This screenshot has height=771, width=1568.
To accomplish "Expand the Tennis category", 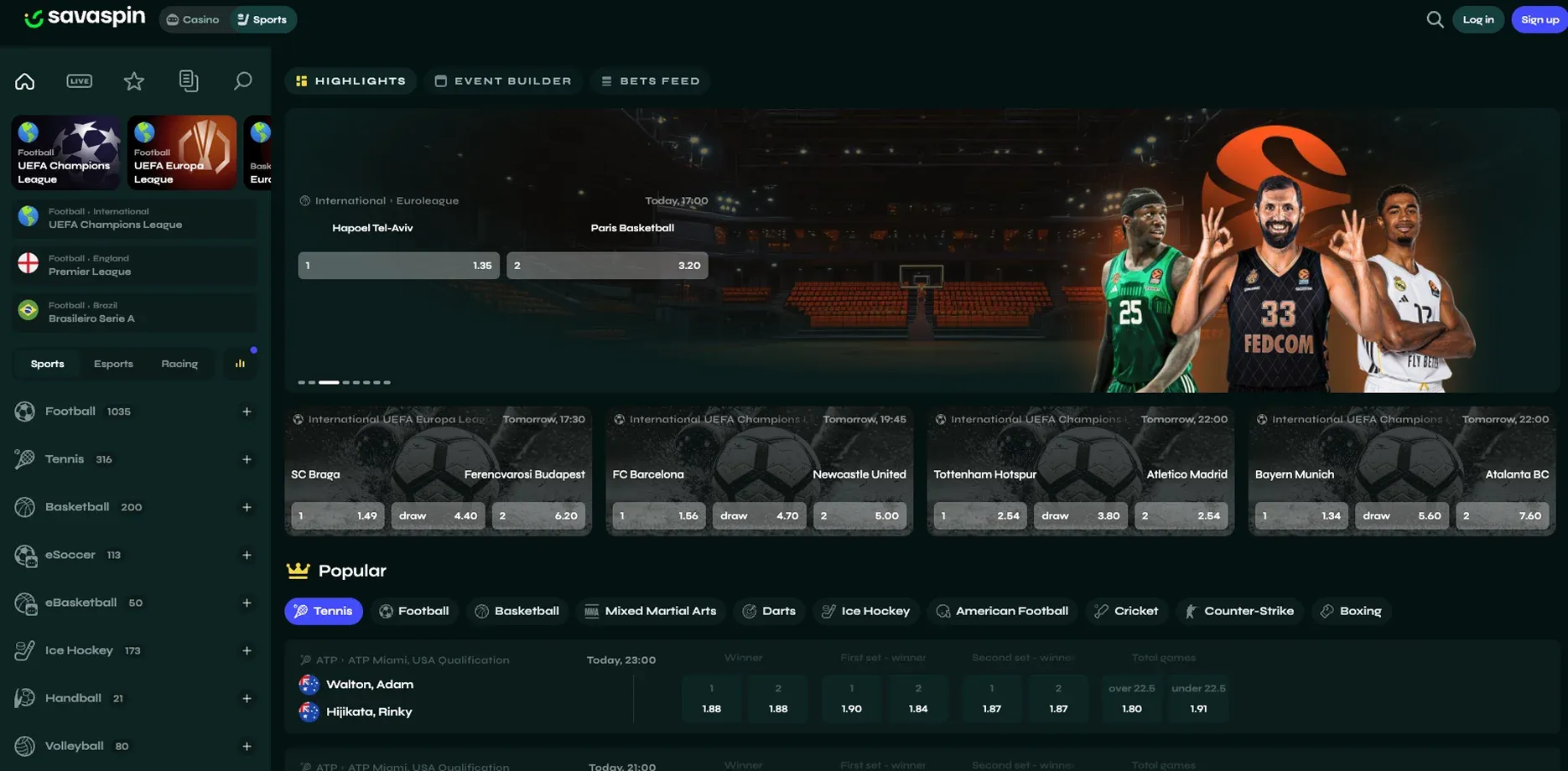I will [x=247, y=459].
